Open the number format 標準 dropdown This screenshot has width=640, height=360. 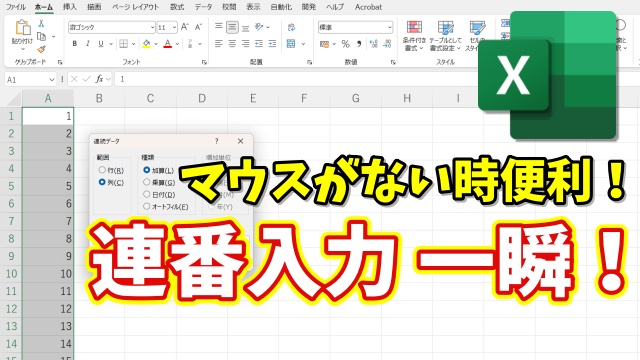point(390,27)
